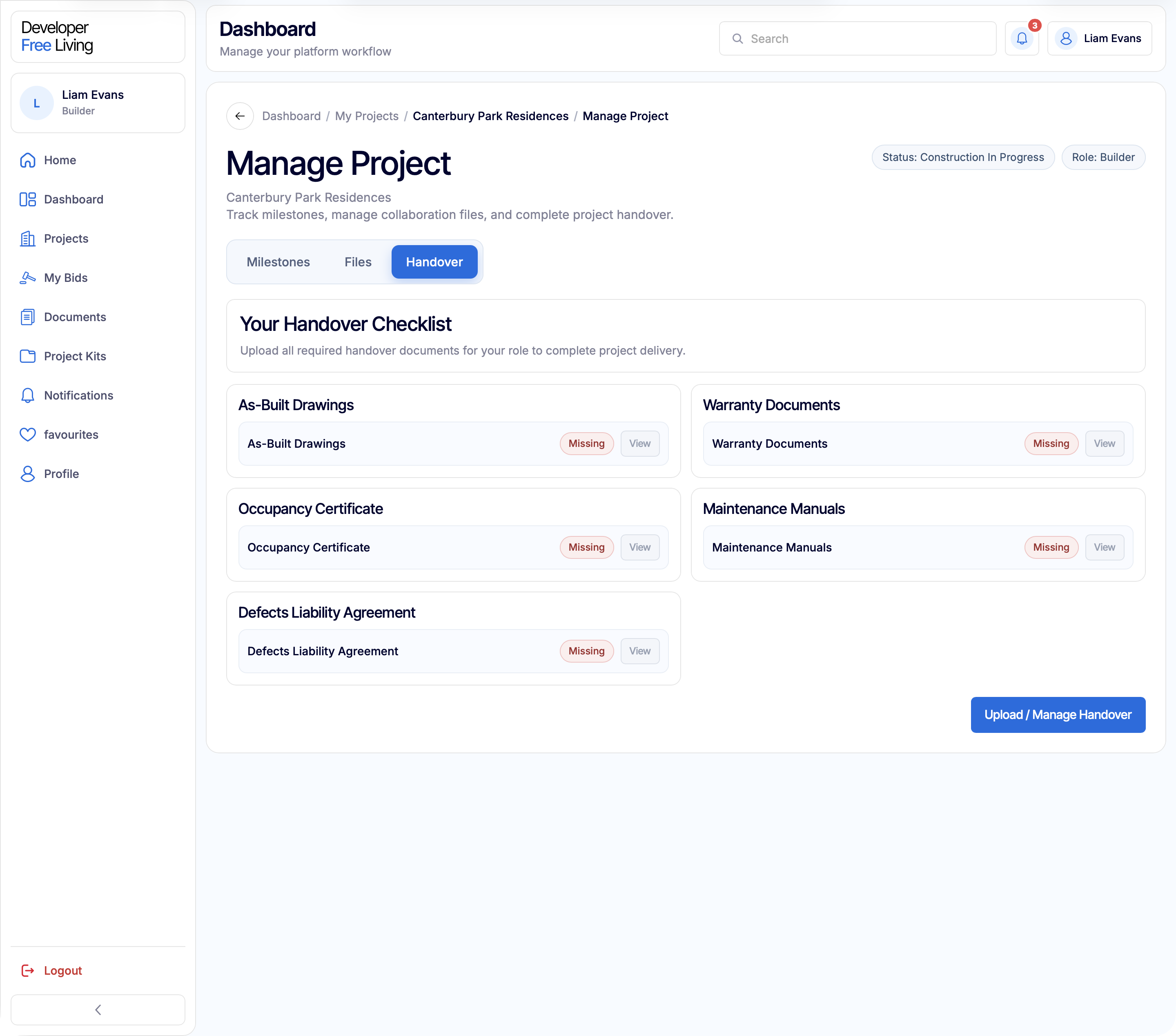This screenshot has width=1176, height=1036.
Task: View the Defects Liability Agreement item
Action: click(640, 651)
